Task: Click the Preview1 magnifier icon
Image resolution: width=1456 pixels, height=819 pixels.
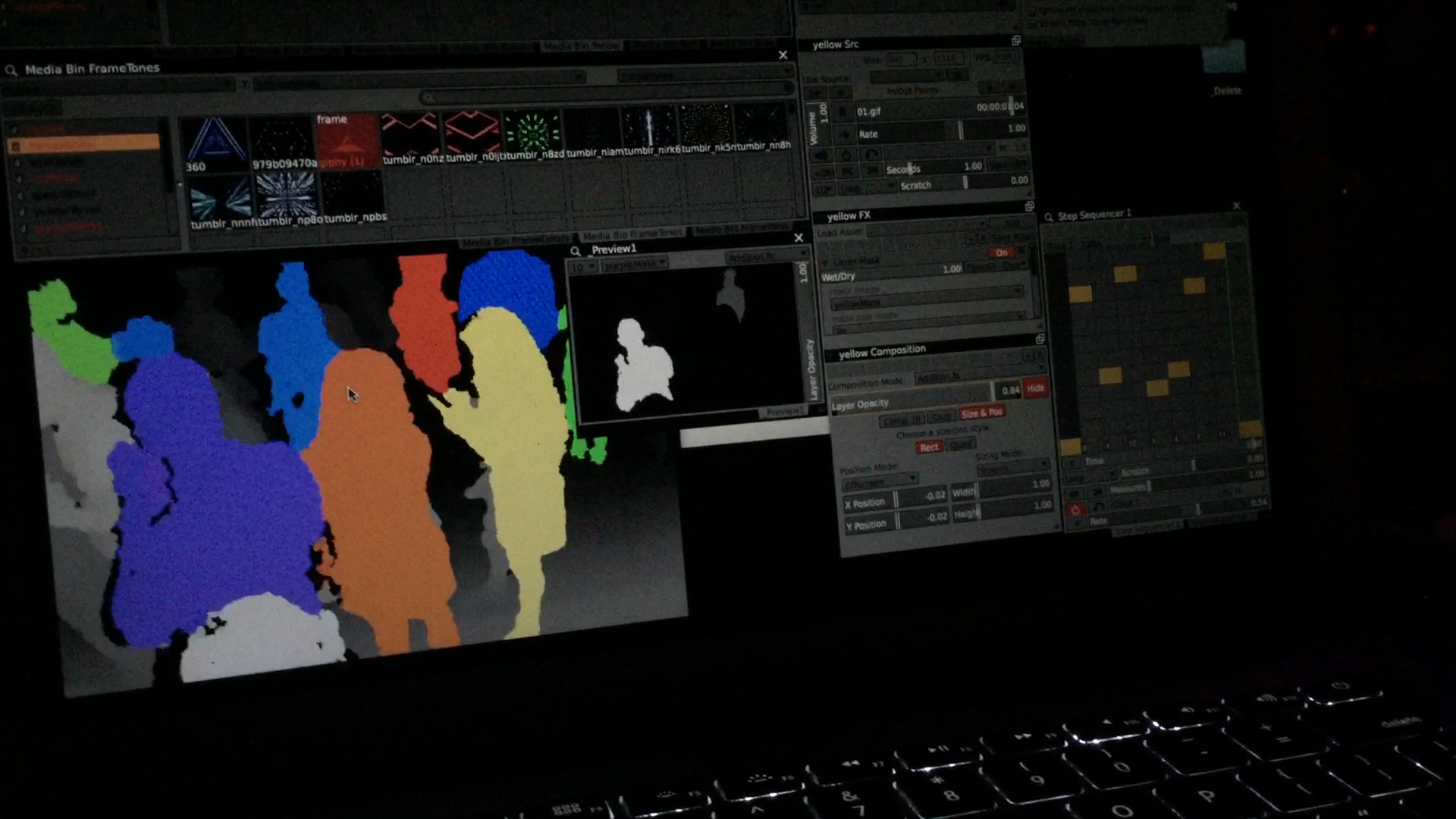Action: click(x=576, y=251)
